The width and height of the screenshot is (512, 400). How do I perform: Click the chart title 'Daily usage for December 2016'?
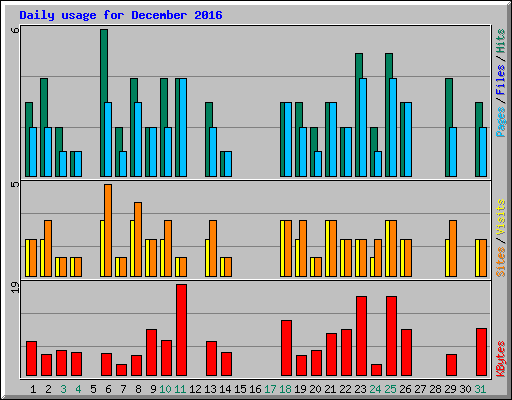click(x=121, y=15)
